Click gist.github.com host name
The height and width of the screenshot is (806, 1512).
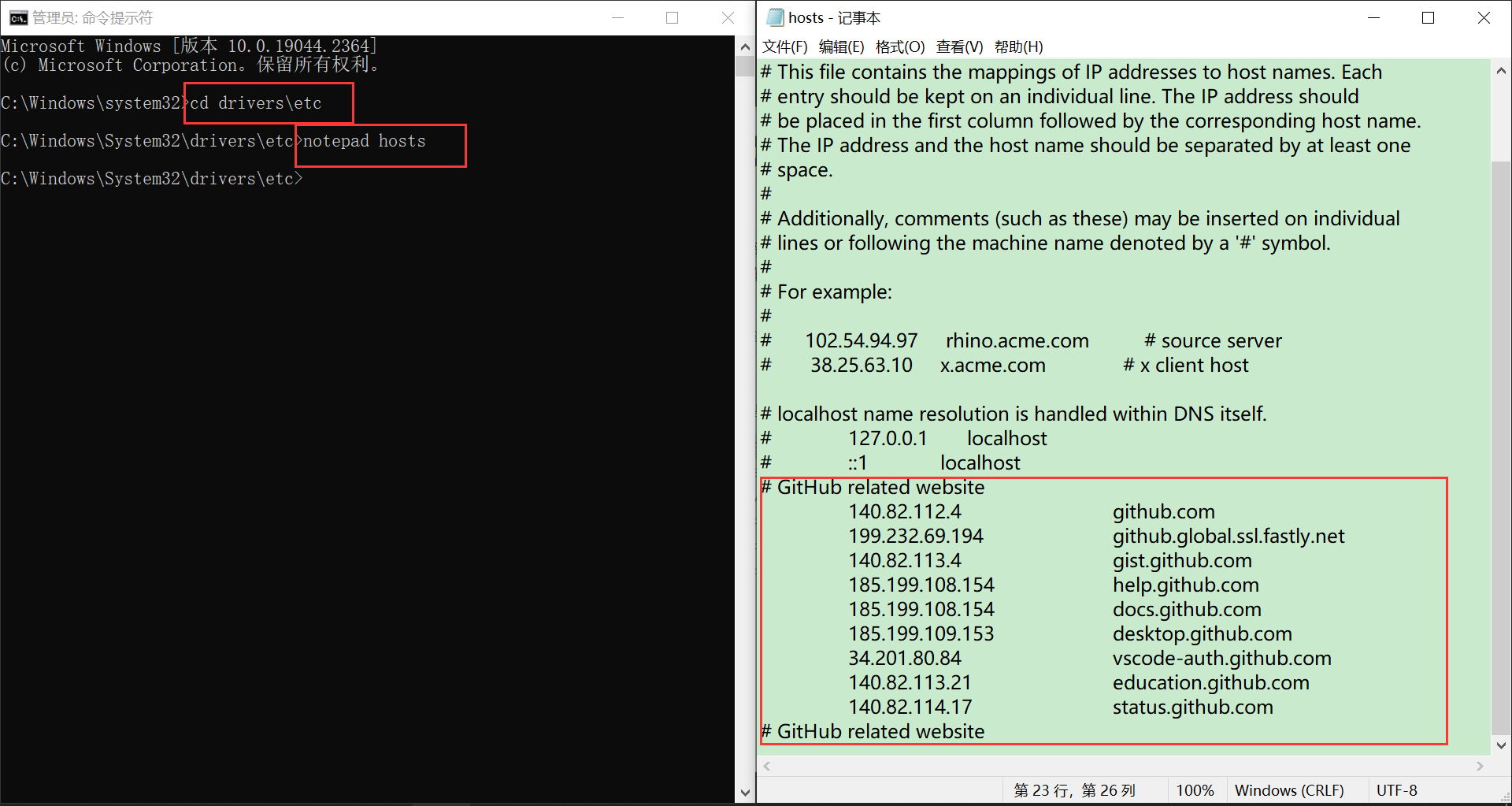pos(1182,561)
